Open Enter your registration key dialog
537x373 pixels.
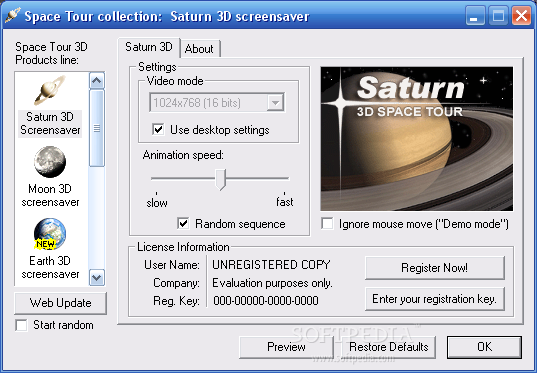(x=435, y=299)
